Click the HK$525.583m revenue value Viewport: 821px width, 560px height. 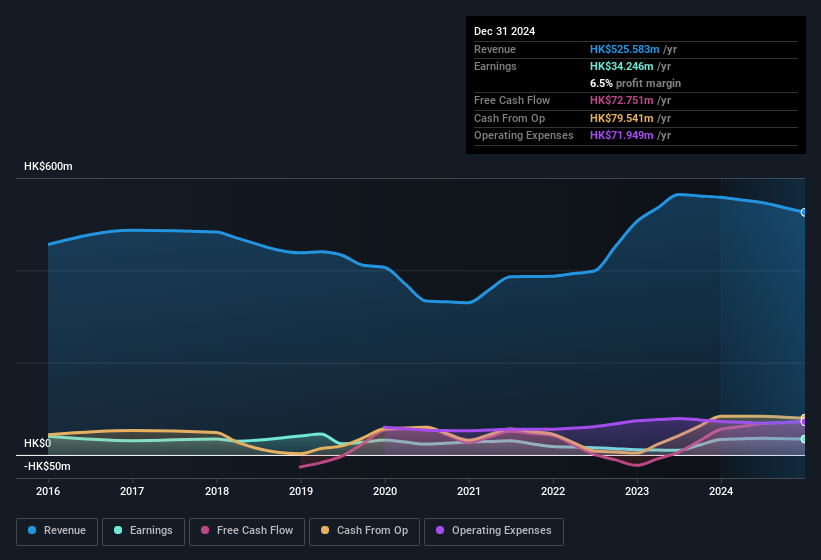[624, 49]
